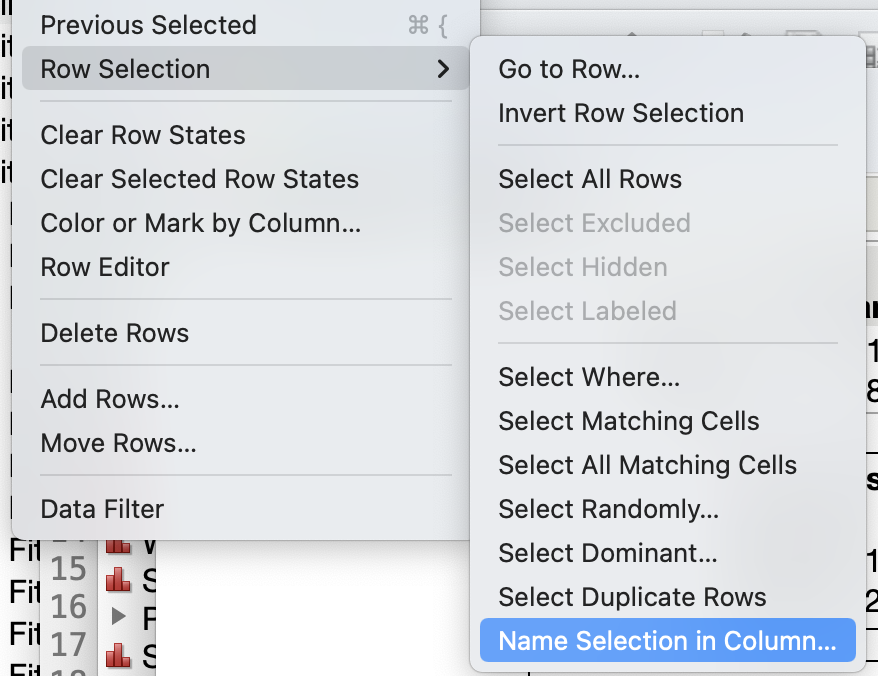Open the Select Where dialog
The image size is (878, 676).
tap(589, 377)
